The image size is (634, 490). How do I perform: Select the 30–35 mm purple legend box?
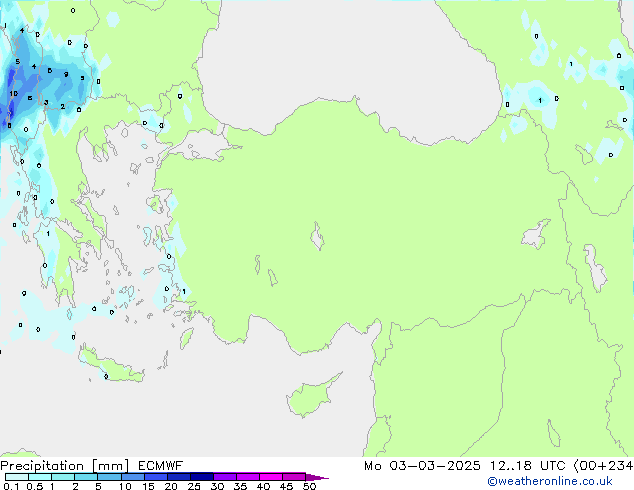tap(225, 477)
